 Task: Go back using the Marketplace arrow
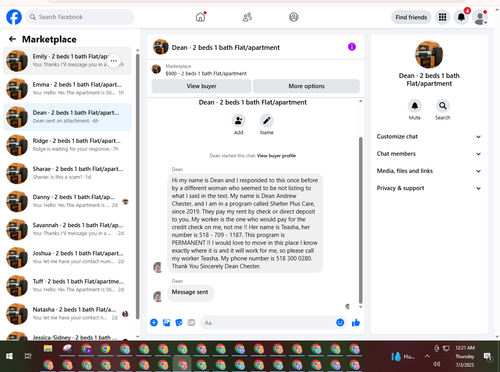point(12,39)
